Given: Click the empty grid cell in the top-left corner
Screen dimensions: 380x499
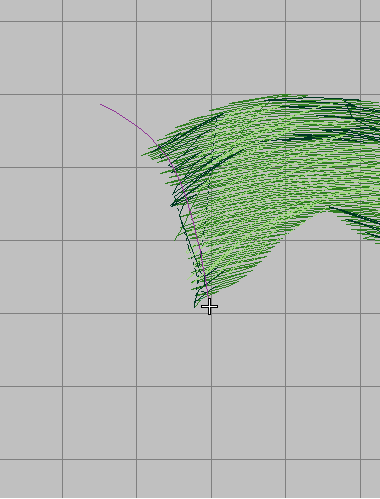Looking at the screenshot, I should pyautogui.click(x=31, y=11).
